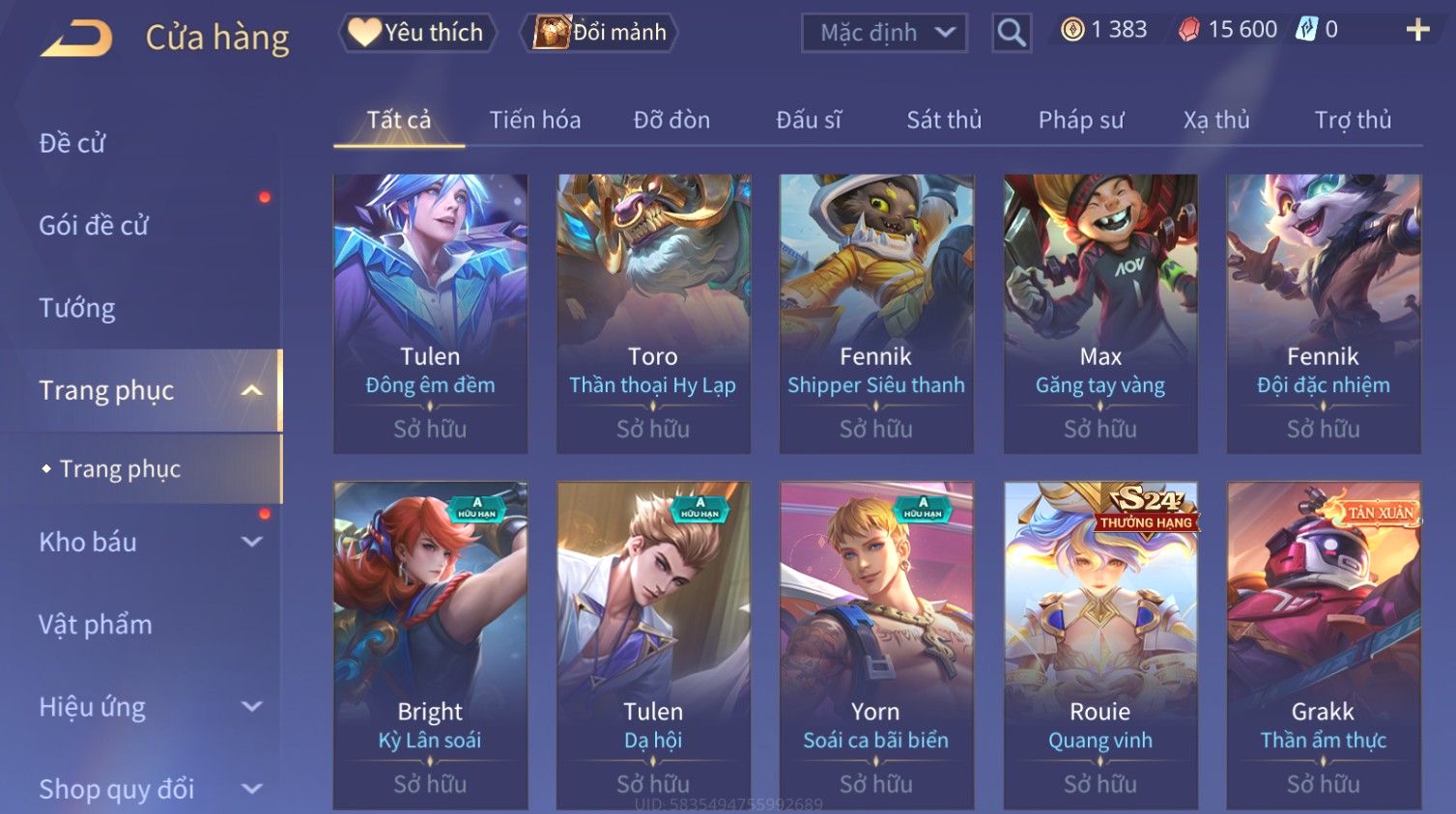Open the Mặc định sort dropdown
The width and height of the screenshot is (1456, 814).
point(884,33)
